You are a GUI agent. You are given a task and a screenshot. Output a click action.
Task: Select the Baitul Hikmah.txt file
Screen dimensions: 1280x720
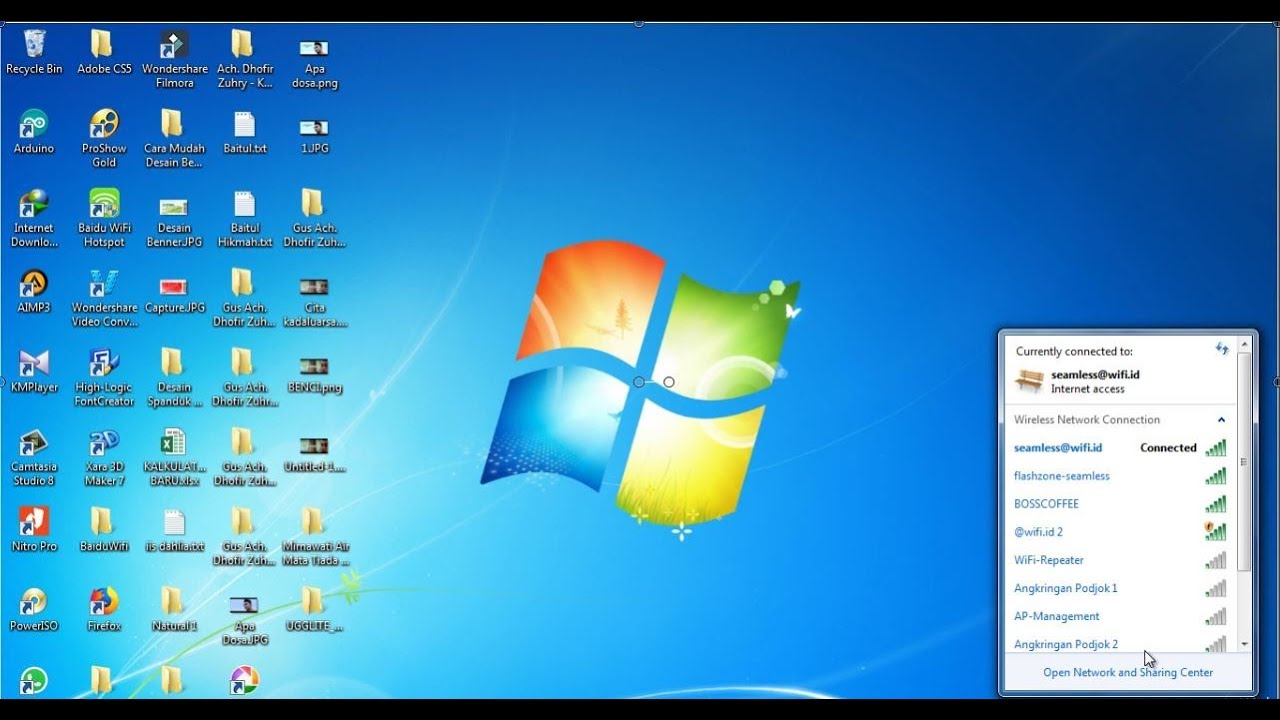pyautogui.click(x=244, y=218)
